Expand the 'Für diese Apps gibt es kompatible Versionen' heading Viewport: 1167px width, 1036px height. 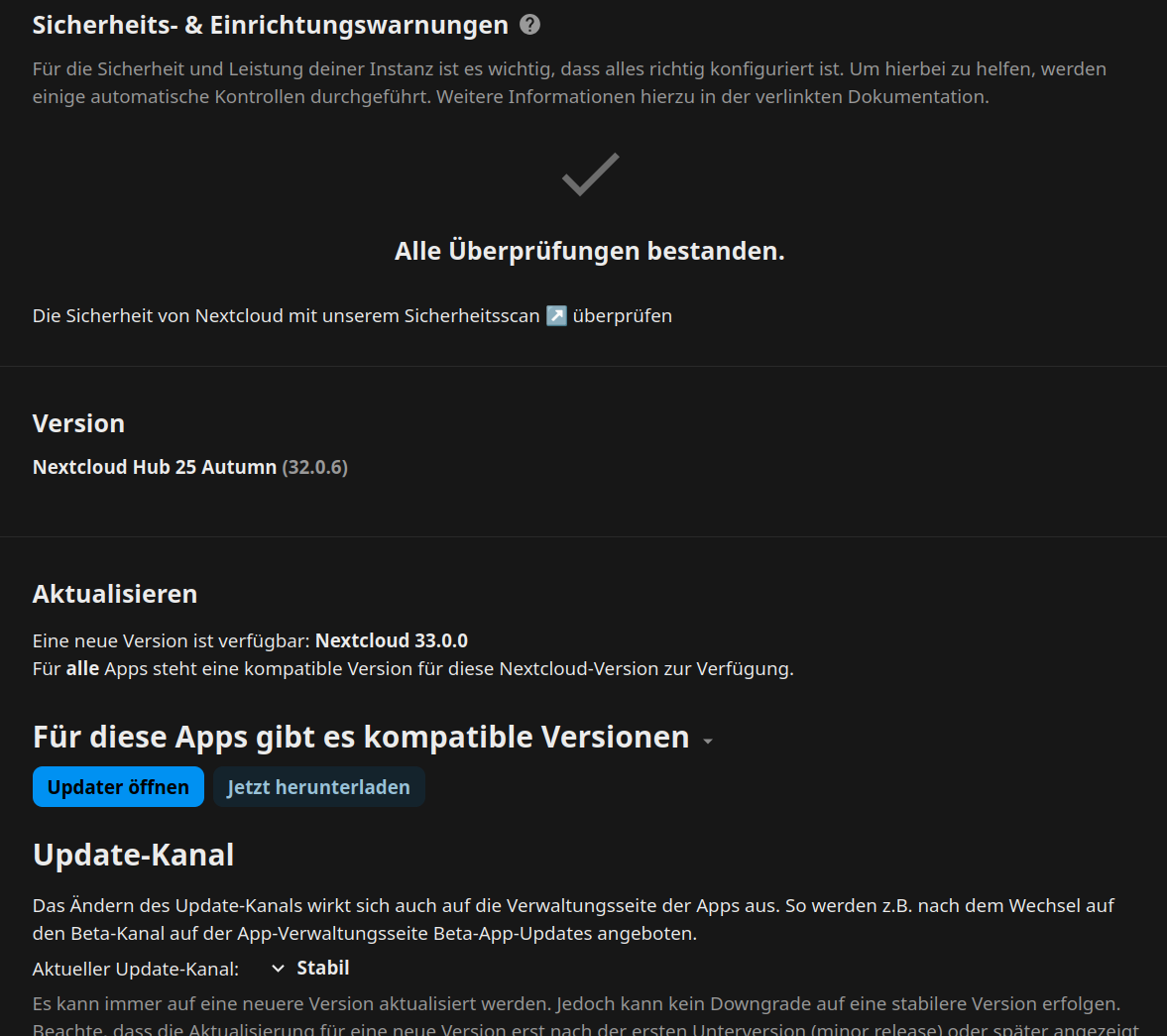point(361,738)
